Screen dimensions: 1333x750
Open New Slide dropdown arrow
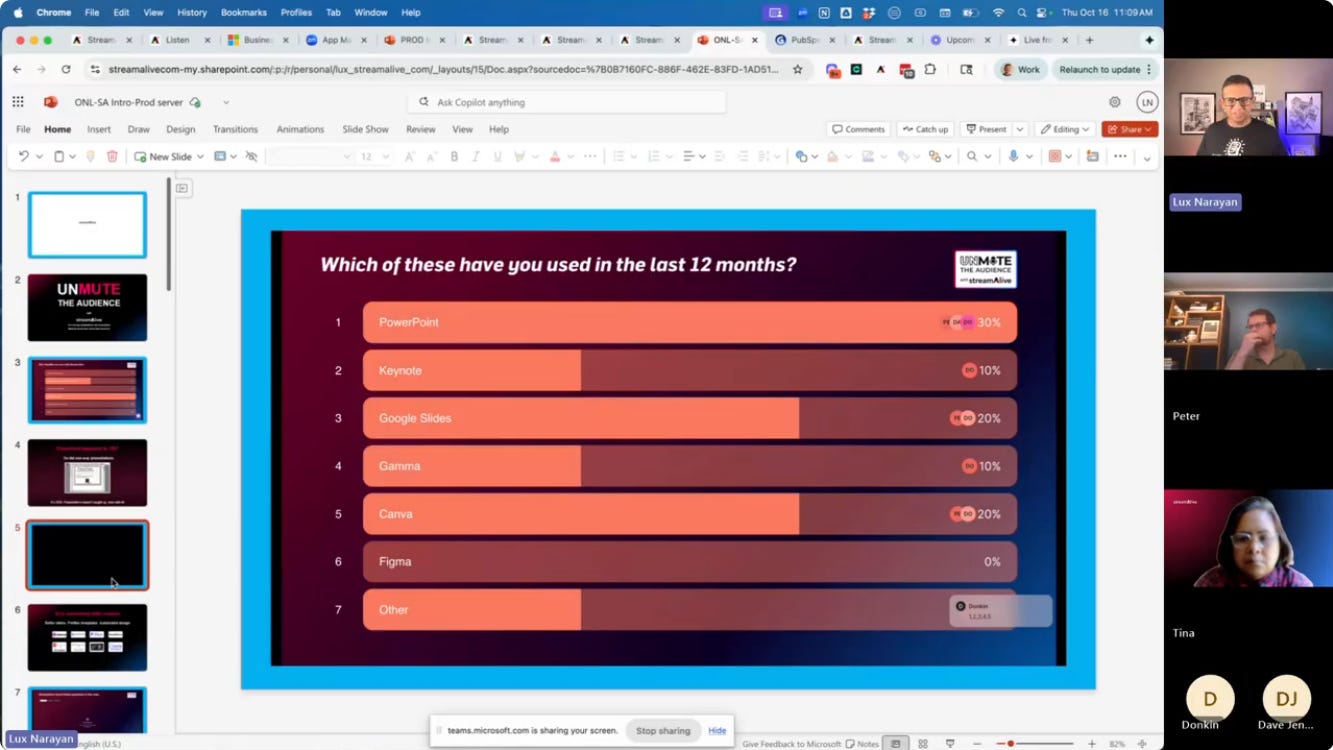200,156
